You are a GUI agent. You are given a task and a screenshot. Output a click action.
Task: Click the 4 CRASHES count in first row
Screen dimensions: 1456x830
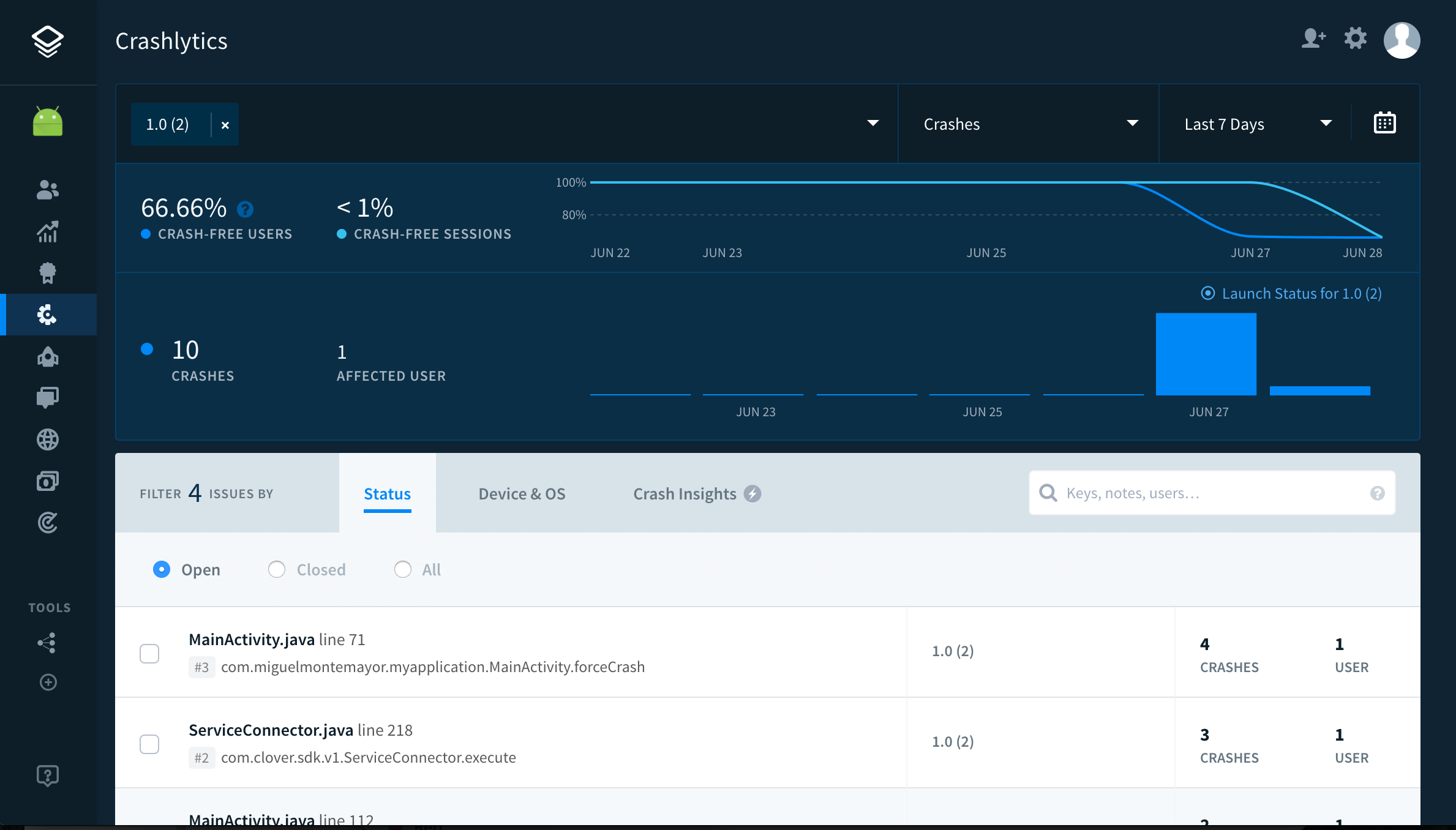[x=1229, y=655]
